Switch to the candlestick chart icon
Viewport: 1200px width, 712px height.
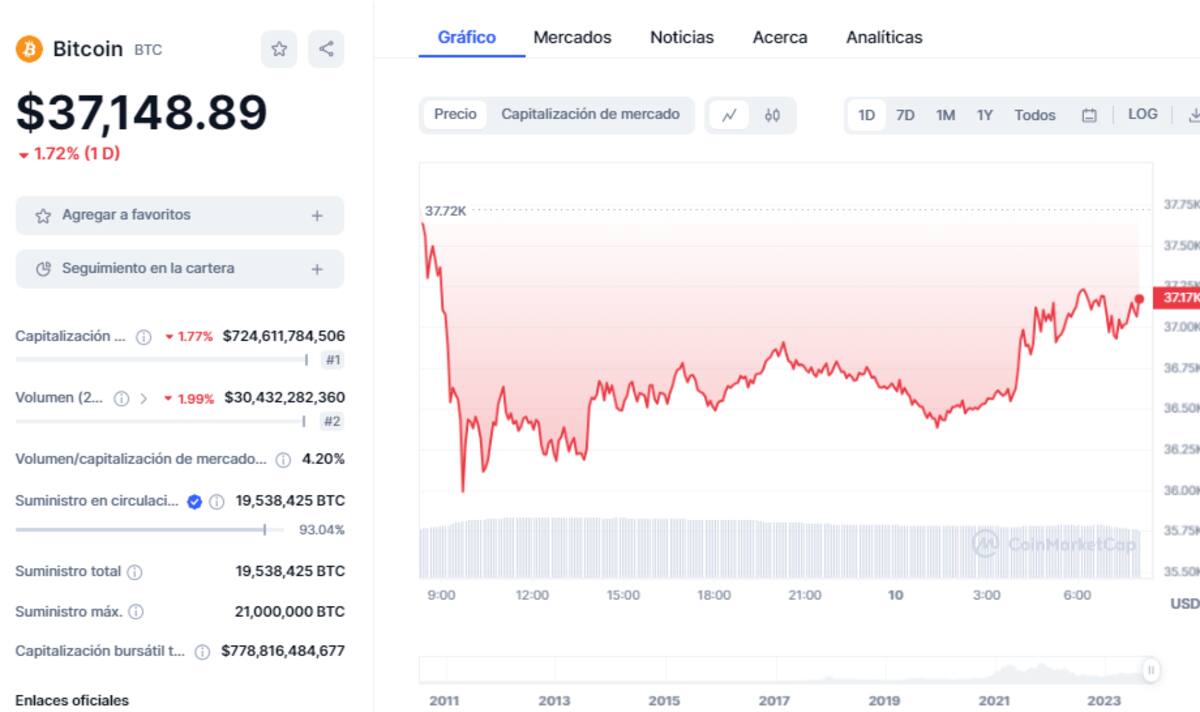click(772, 115)
